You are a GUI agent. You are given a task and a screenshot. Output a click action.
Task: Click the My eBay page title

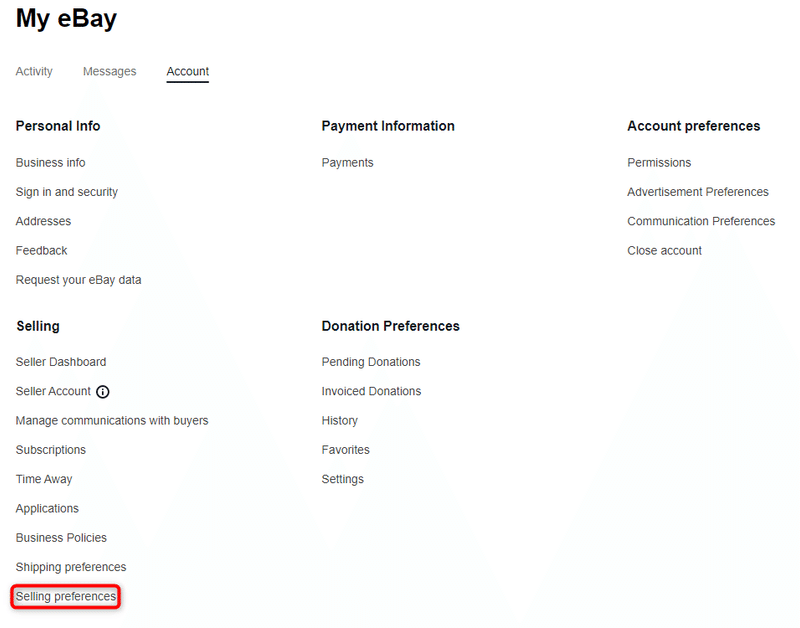tap(66, 18)
